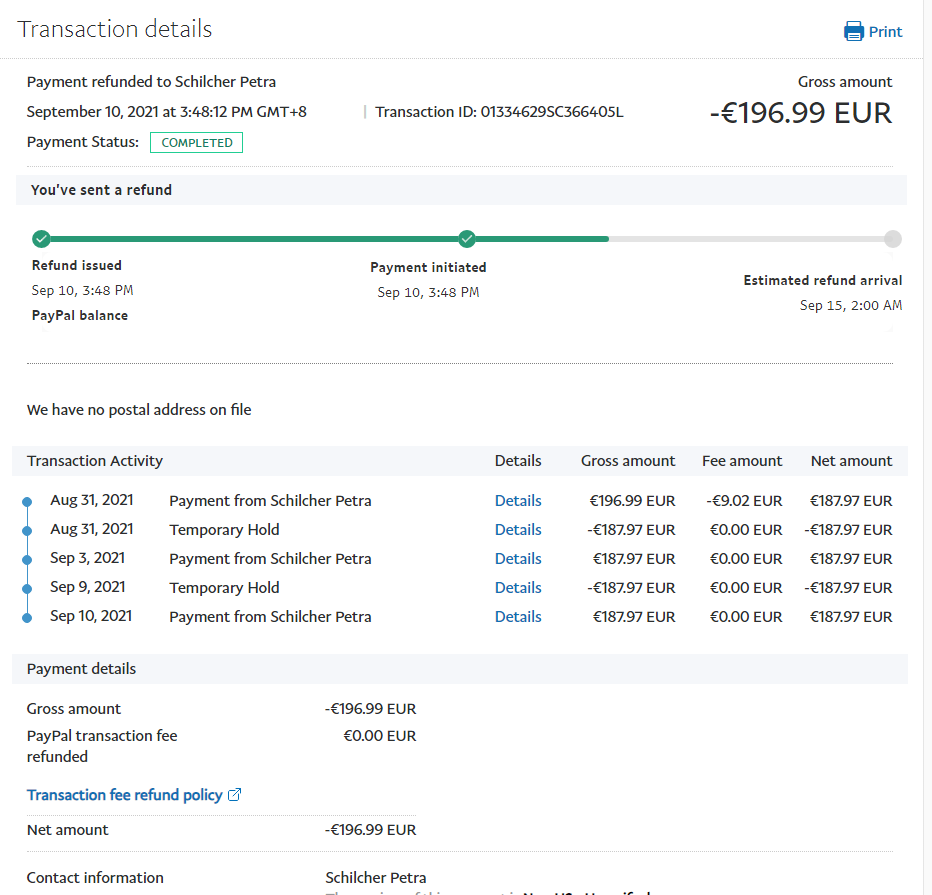Open the Transaction fee refund policy link
This screenshot has width=932, height=895.
[124, 795]
